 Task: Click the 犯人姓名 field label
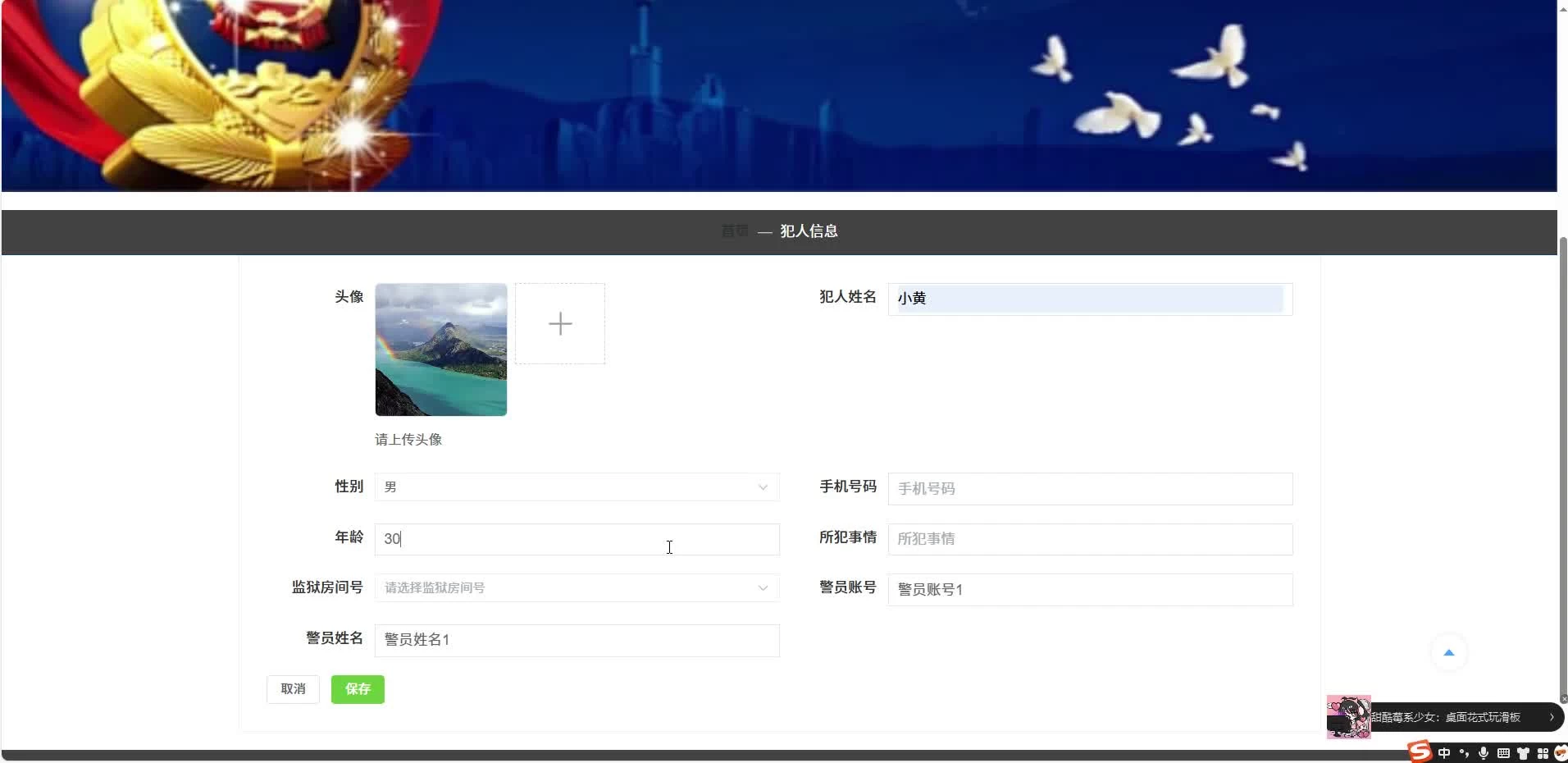click(848, 297)
